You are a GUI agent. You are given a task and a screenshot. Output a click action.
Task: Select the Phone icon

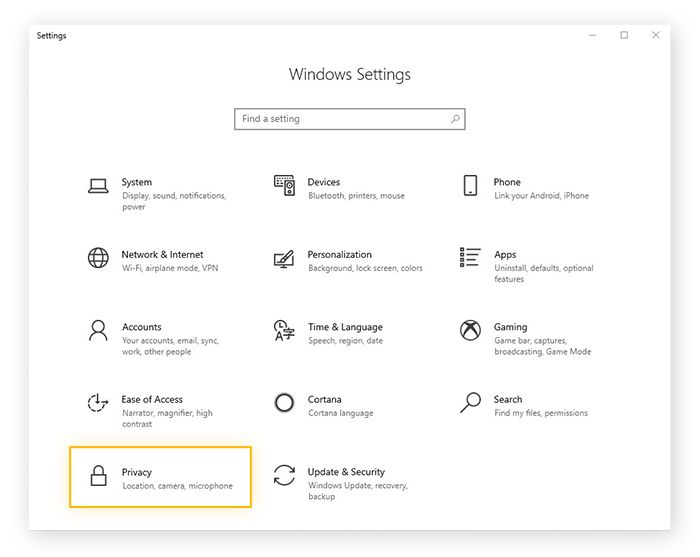[470, 185]
